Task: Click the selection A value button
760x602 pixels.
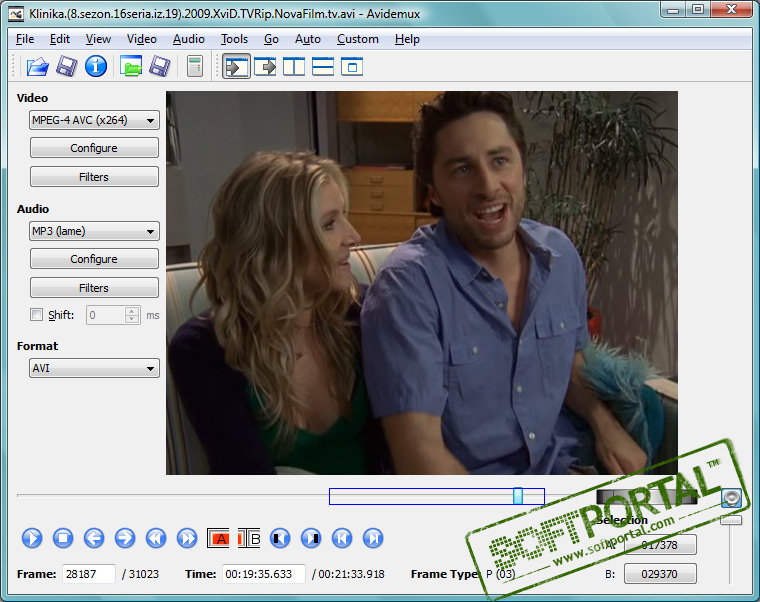Action: (x=660, y=545)
